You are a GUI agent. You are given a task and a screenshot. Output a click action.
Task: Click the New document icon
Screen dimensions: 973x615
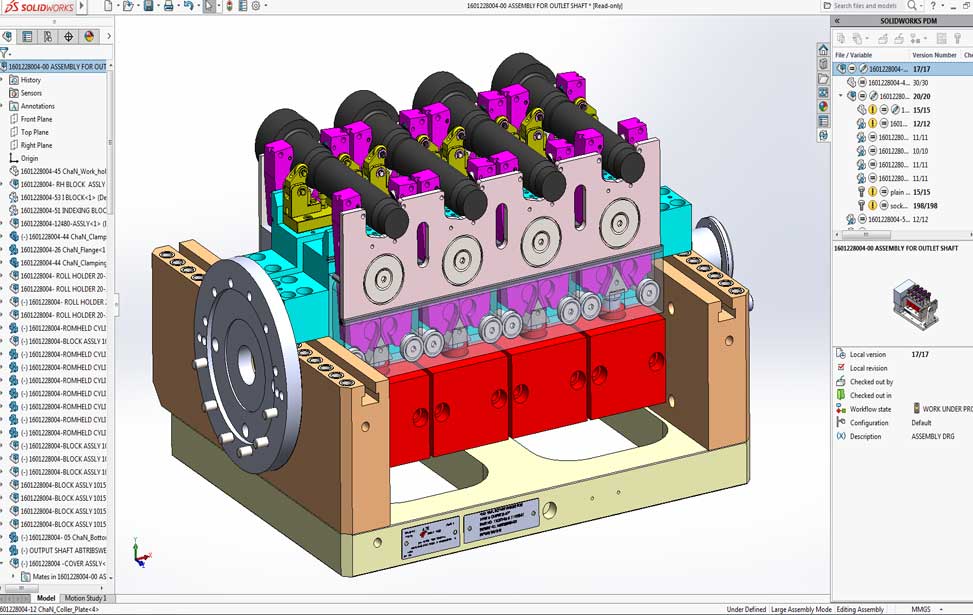coord(108,6)
